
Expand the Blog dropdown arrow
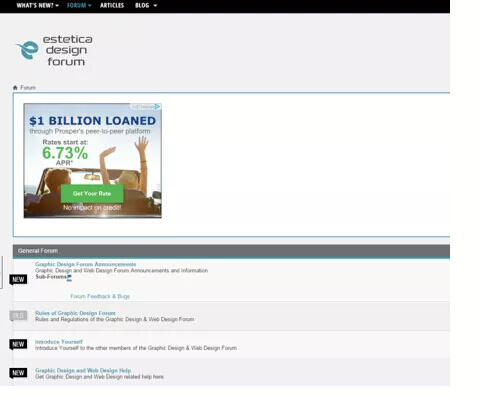[155, 6]
